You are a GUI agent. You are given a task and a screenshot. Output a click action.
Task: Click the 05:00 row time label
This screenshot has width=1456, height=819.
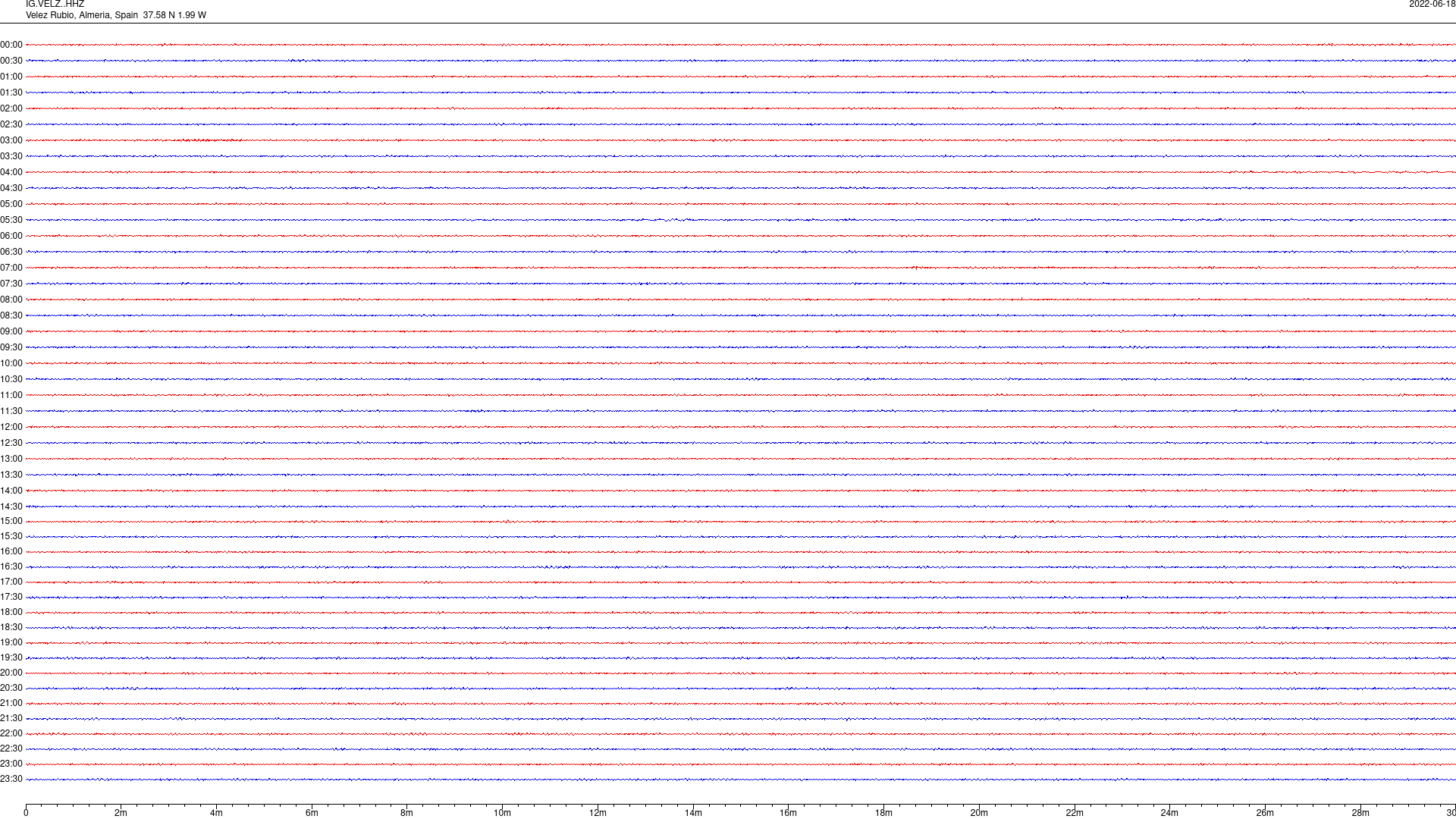tap(11, 204)
